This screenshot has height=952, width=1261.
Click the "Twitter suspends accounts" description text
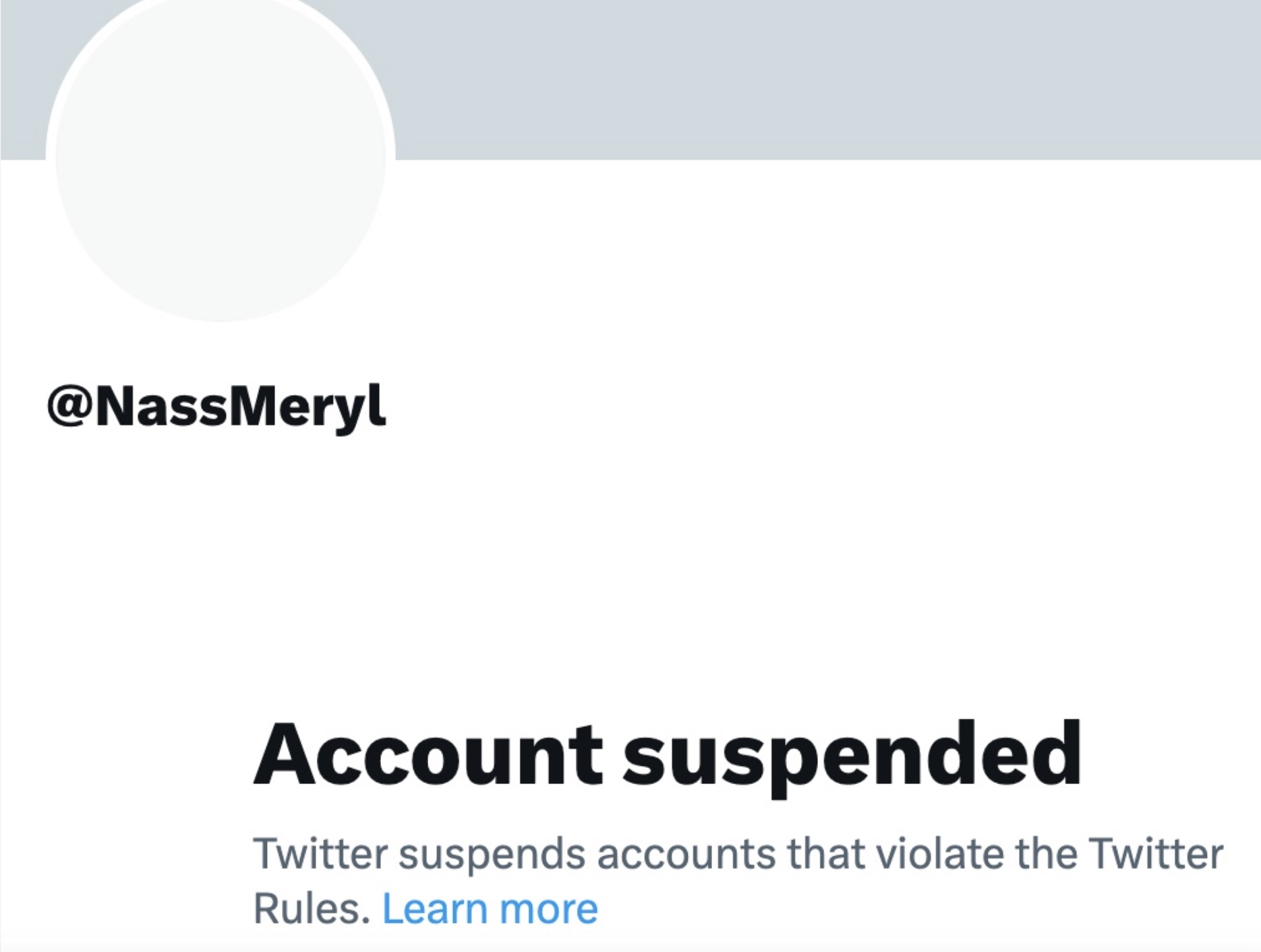click(x=737, y=854)
